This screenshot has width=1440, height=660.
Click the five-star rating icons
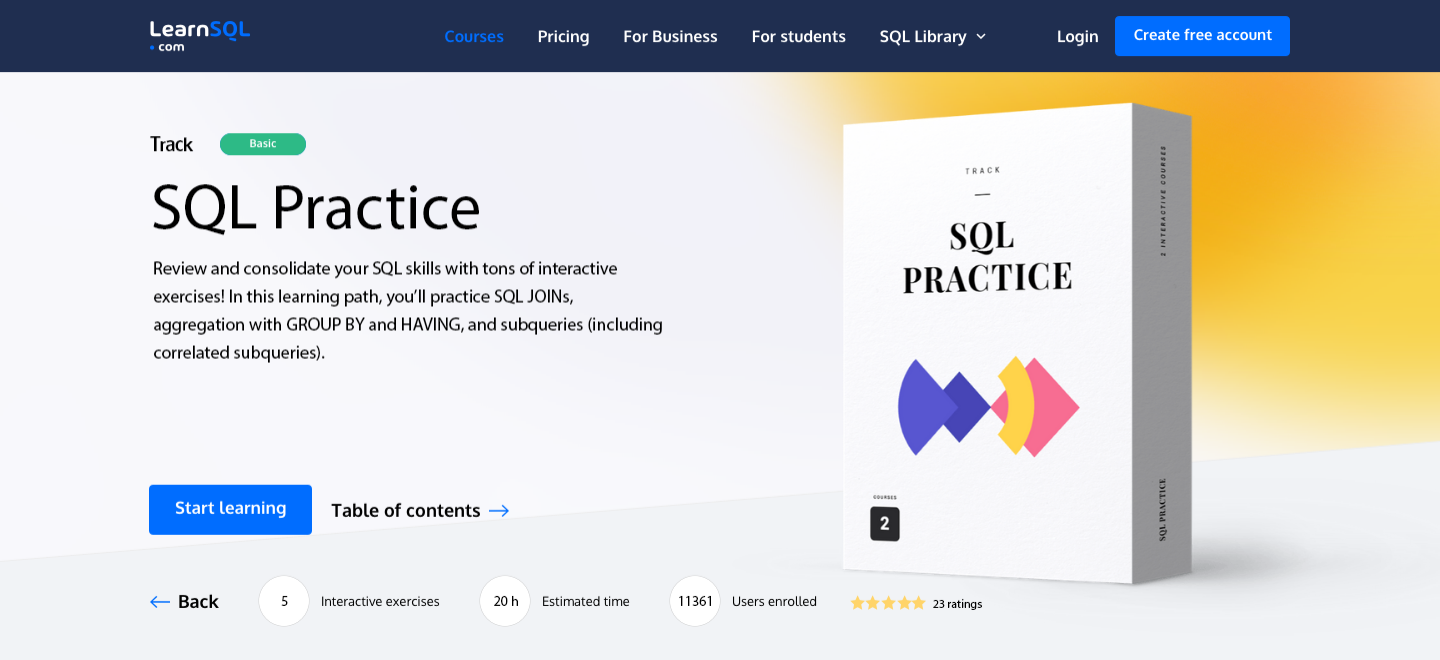click(888, 603)
